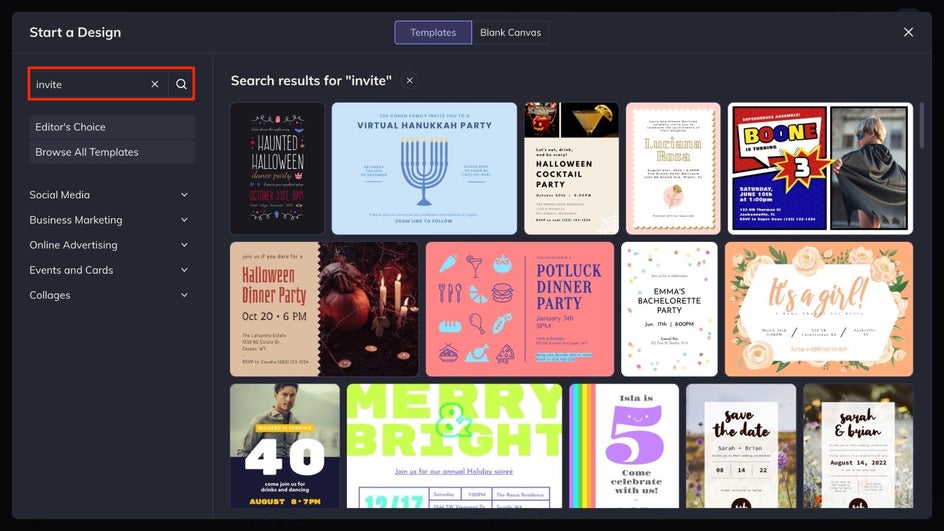
Task: Click the magnifier search icon
Action: point(181,84)
